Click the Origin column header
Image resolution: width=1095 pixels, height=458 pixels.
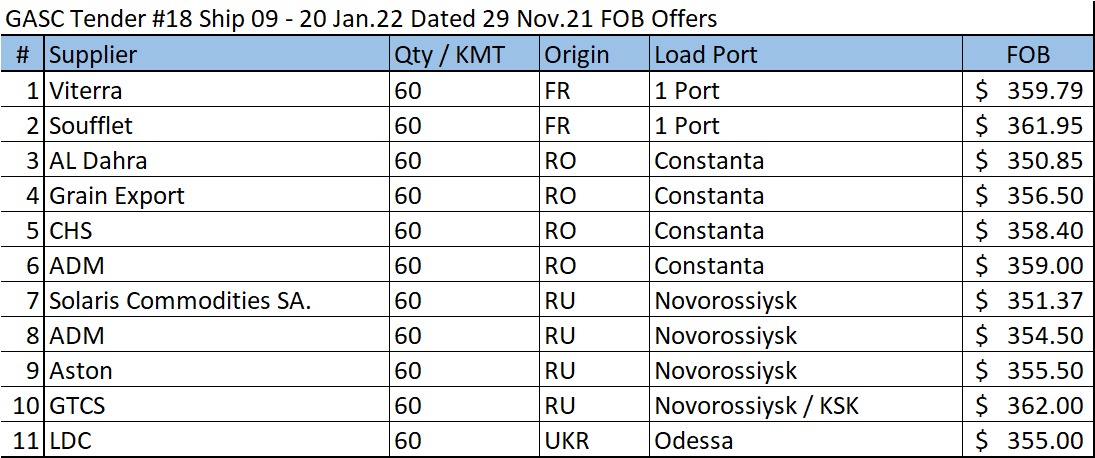tap(576, 55)
